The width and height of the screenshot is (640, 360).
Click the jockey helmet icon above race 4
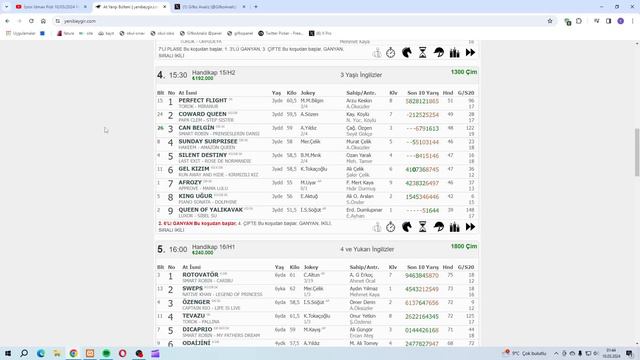(439, 53)
